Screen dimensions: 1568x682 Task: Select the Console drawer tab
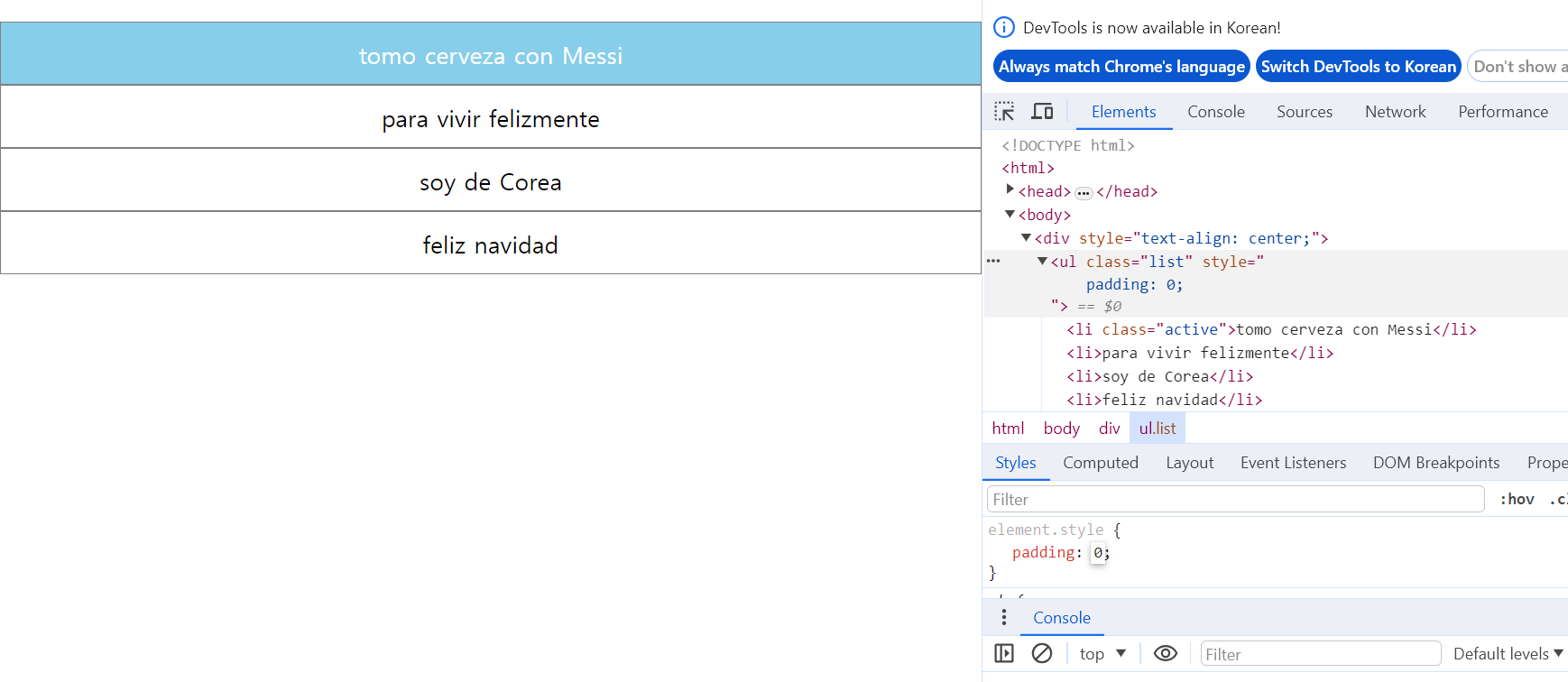click(x=1062, y=617)
